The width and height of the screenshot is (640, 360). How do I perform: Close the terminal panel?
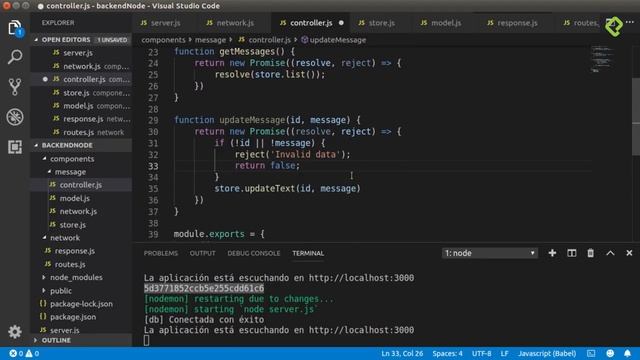629,253
